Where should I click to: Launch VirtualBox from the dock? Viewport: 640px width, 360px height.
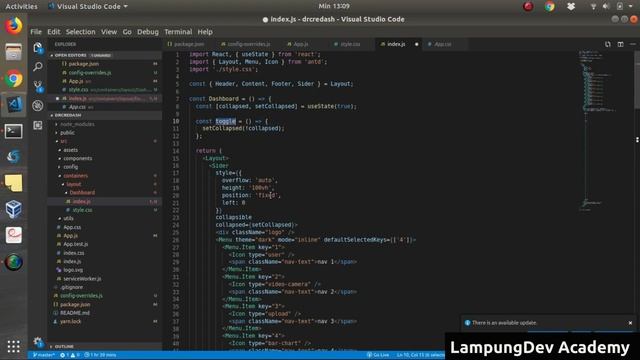pyautogui.click(x=13, y=209)
